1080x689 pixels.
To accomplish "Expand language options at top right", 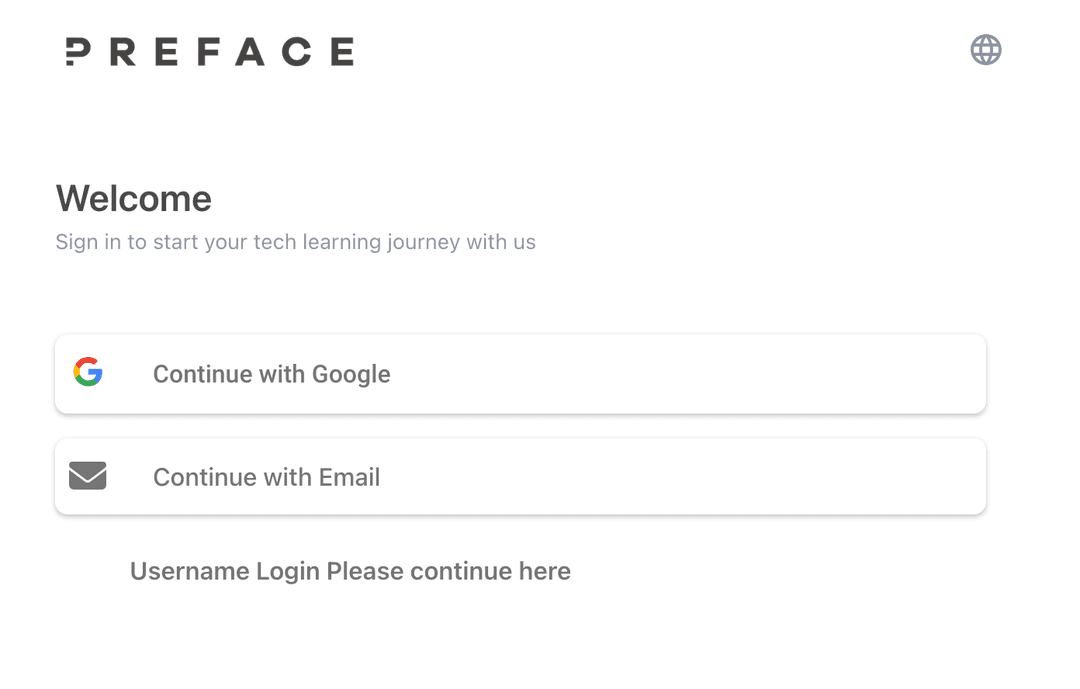I will pyautogui.click(x=985, y=50).
